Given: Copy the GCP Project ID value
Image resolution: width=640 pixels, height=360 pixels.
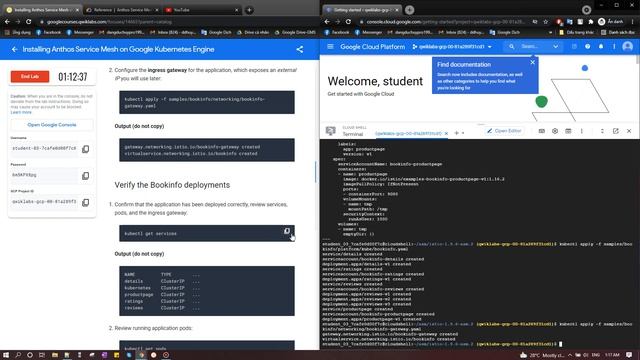Looking at the screenshot, I should tap(85, 202).
